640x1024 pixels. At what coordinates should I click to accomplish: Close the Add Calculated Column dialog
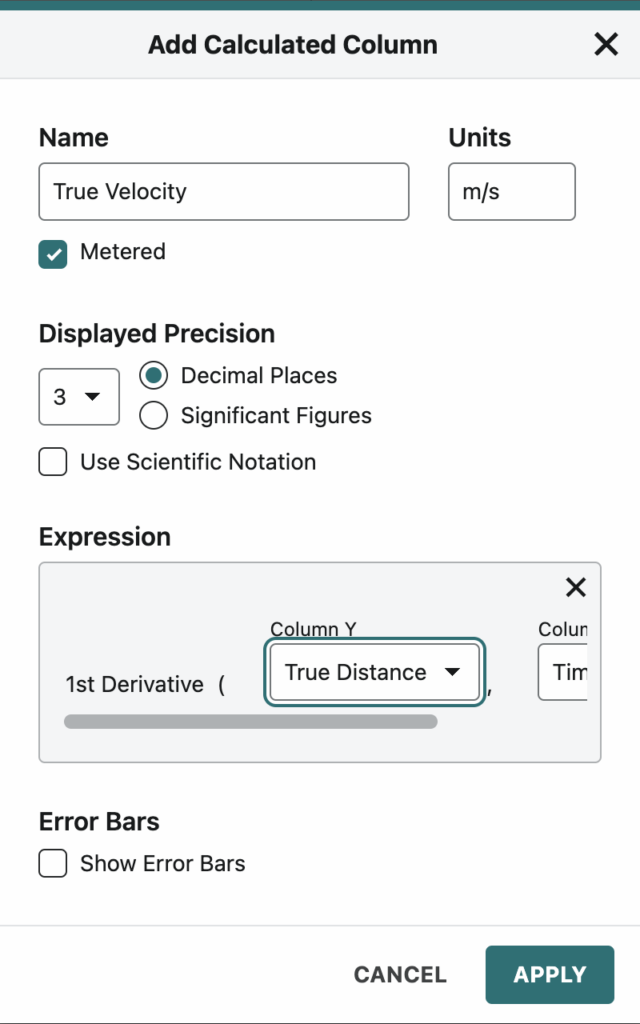tap(606, 44)
